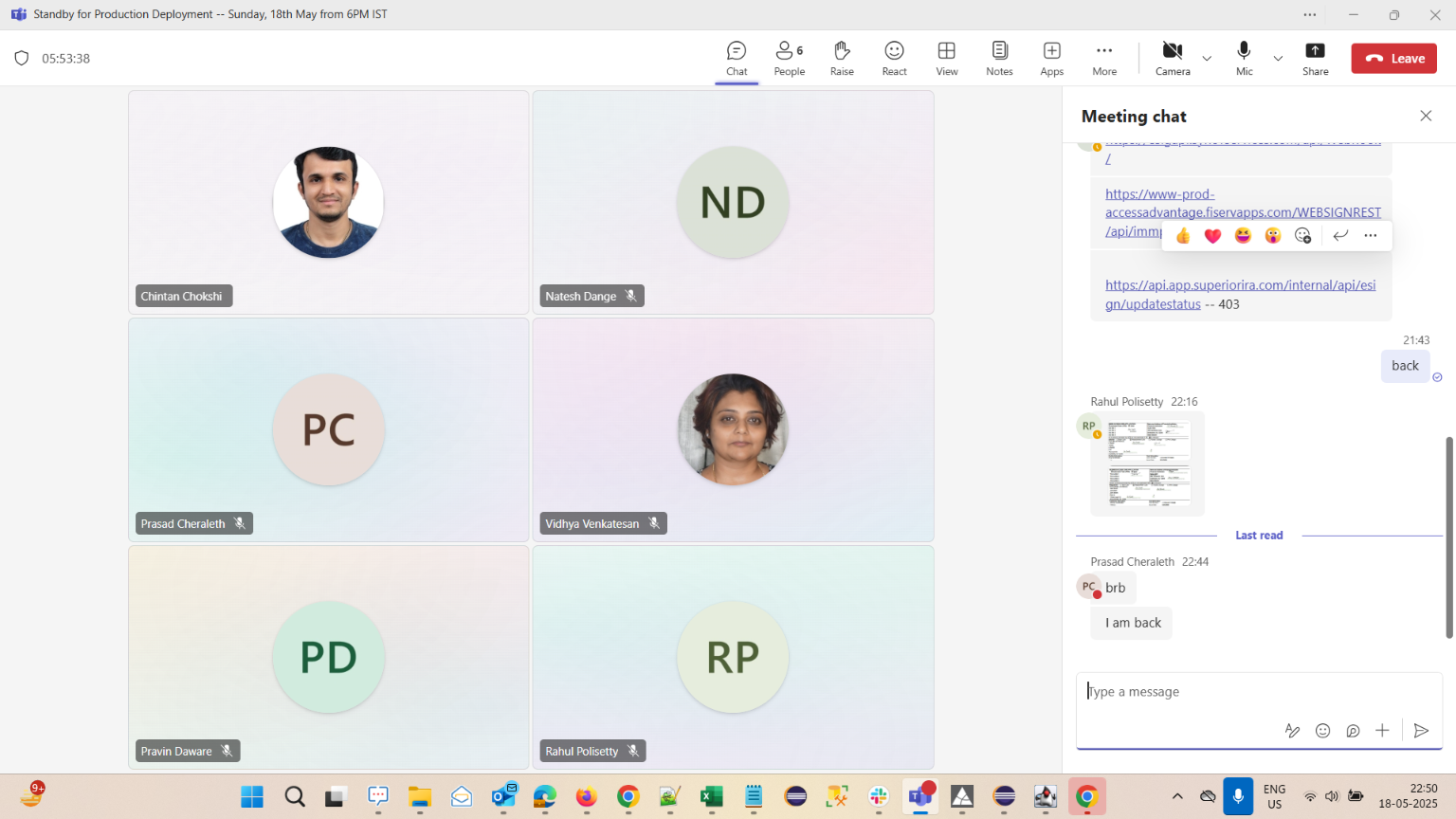Open more options for hovered message

[x=1371, y=236]
